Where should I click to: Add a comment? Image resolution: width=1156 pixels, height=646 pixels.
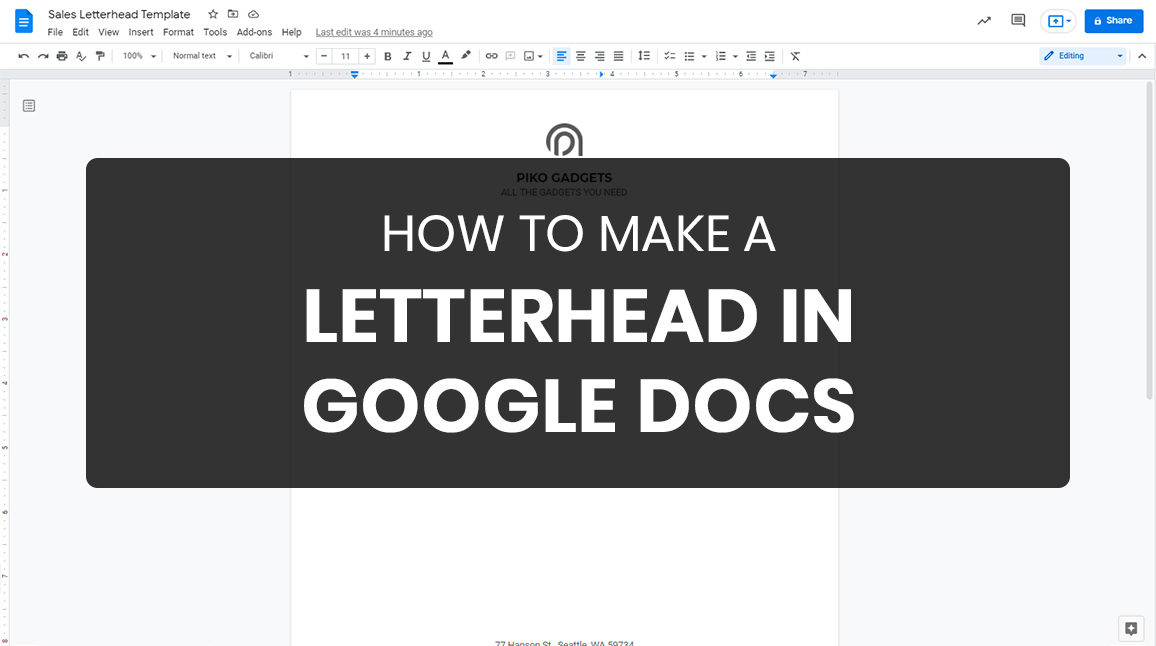point(511,56)
